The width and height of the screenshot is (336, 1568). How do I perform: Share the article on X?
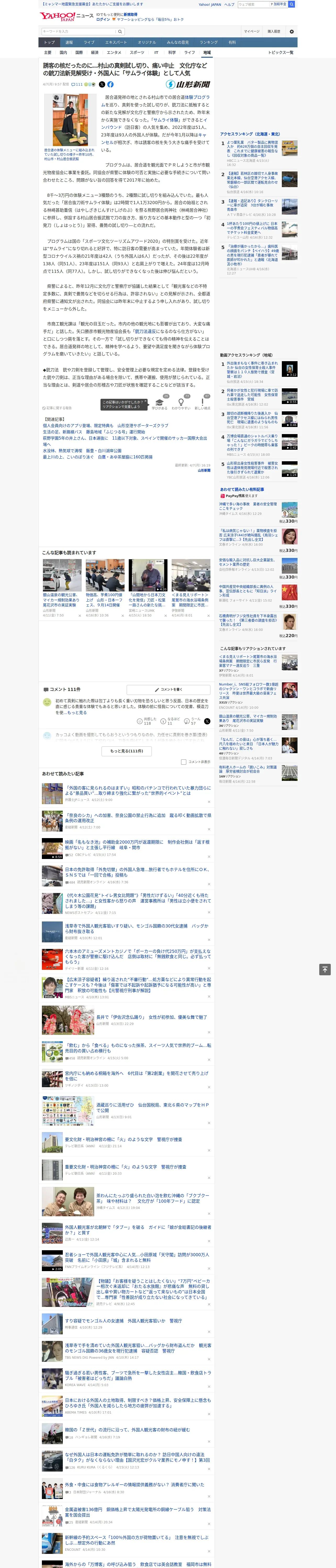tap(102, 85)
